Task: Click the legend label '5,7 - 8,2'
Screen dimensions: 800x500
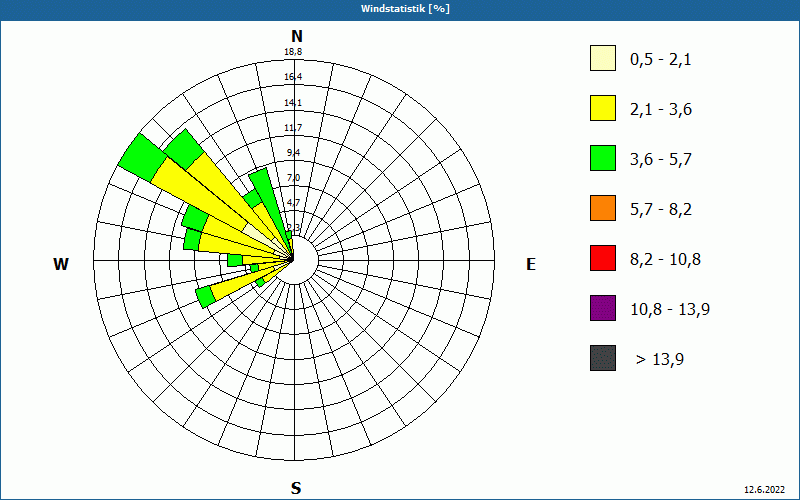Action: [x=661, y=210]
